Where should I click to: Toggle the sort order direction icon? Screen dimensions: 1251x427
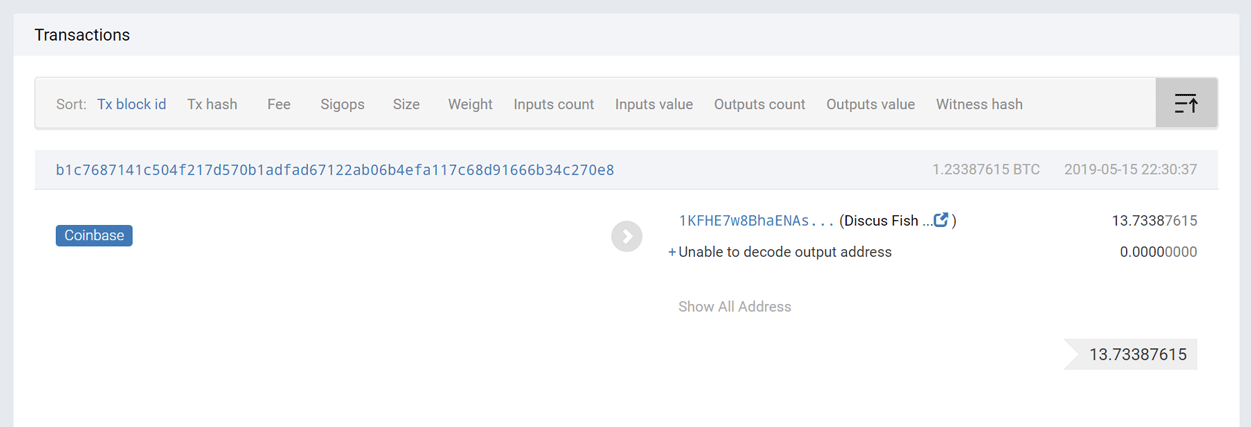tap(1186, 103)
